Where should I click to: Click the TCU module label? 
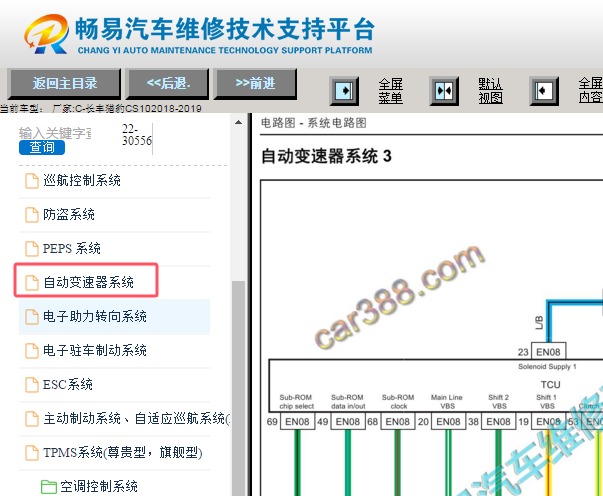coord(551,385)
